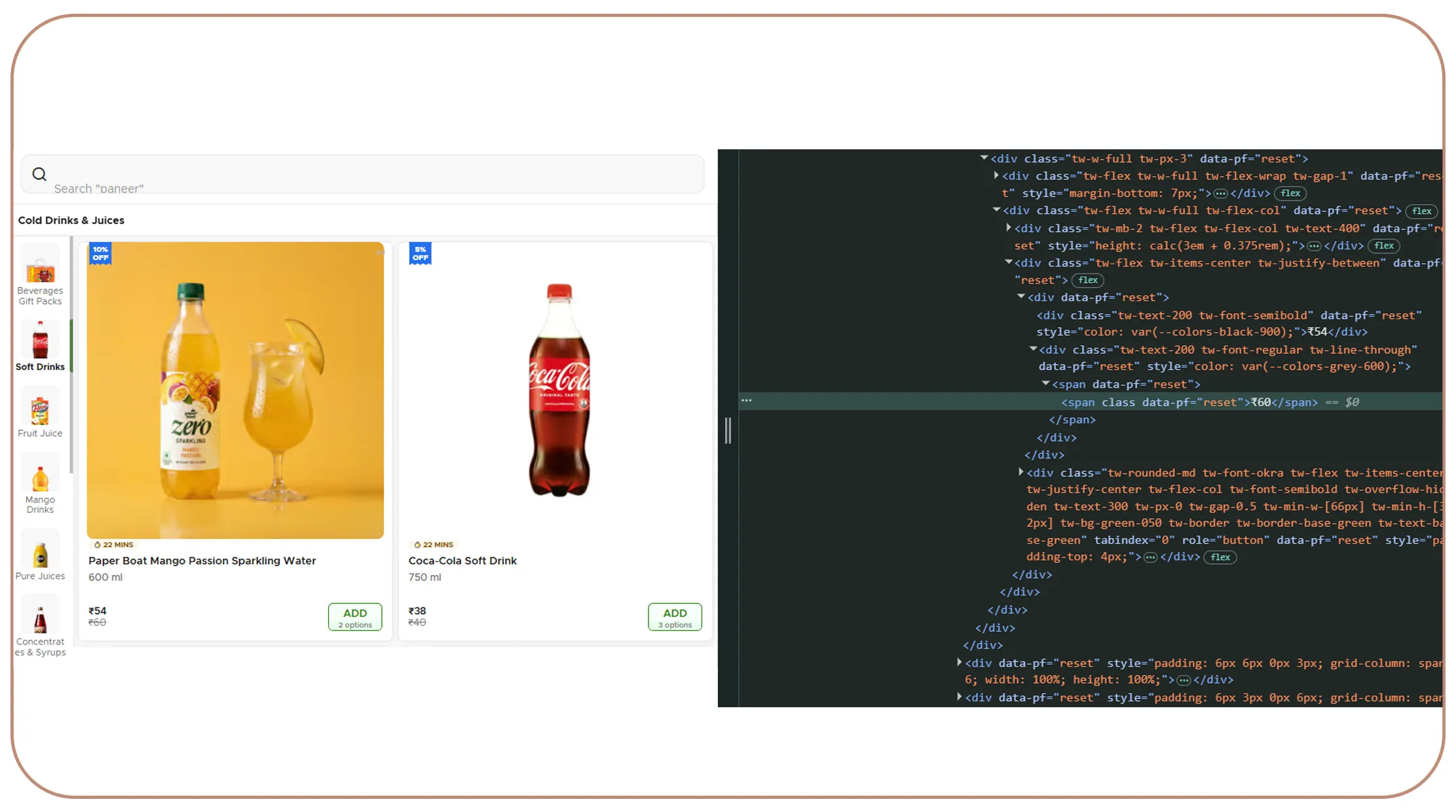Screen dimensions: 1456x812
Task: Click the search magnifier icon
Action: [39, 174]
